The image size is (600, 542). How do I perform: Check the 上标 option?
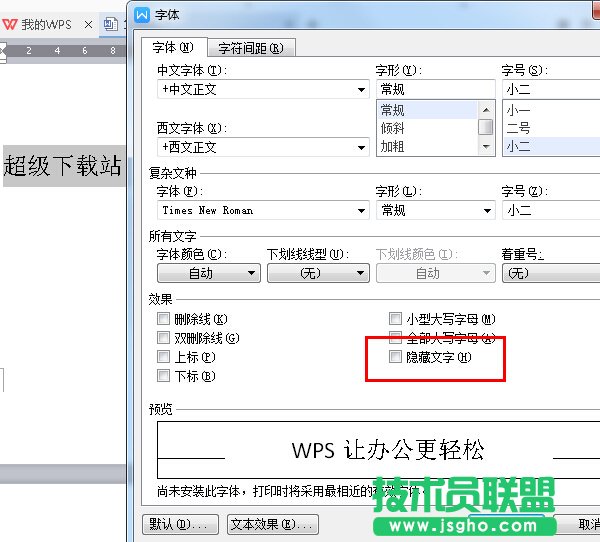point(163,357)
